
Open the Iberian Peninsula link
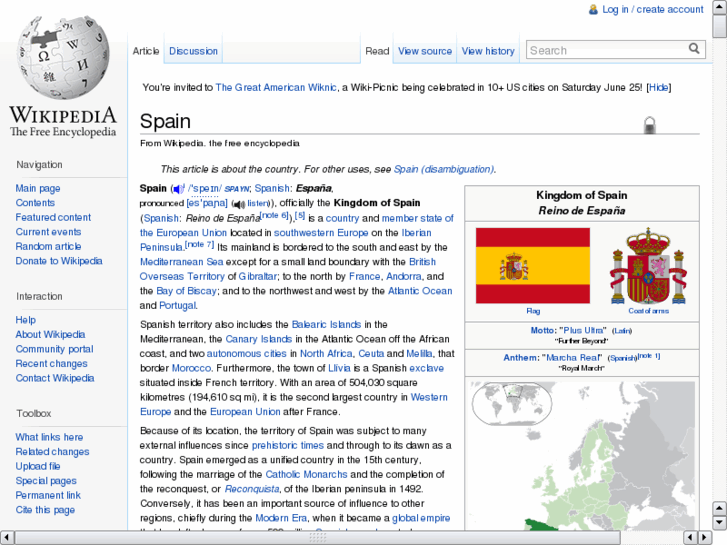pyautogui.click(x=416, y=232)
